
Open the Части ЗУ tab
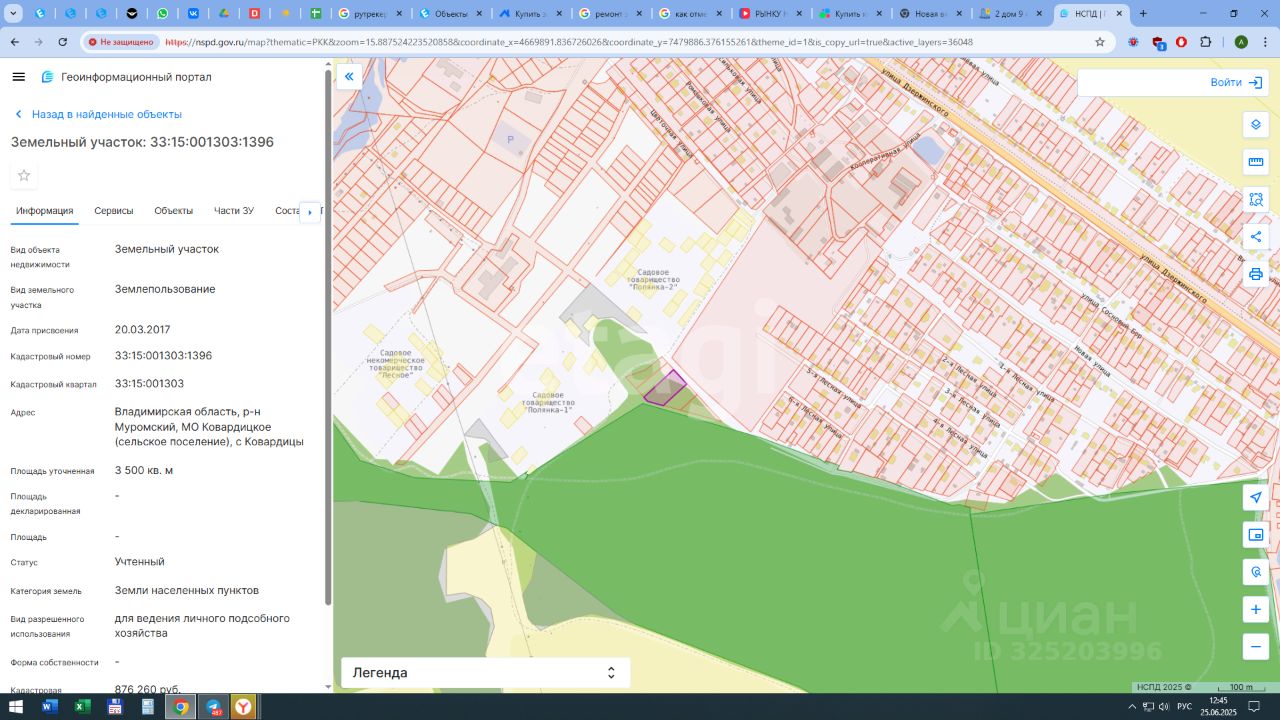point(234,211)
